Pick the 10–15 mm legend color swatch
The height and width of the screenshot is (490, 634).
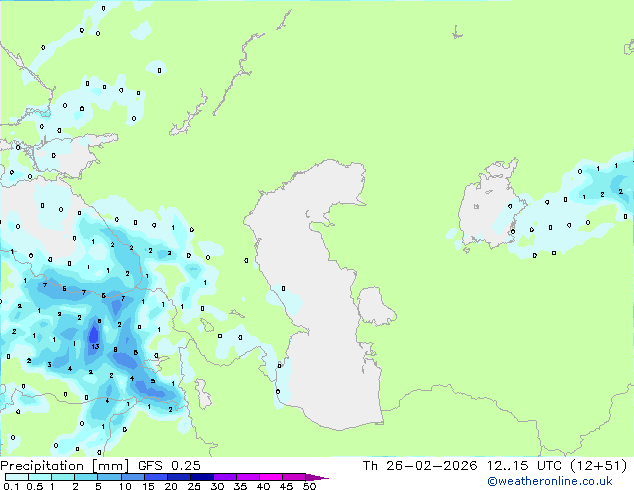click(132, 477)
